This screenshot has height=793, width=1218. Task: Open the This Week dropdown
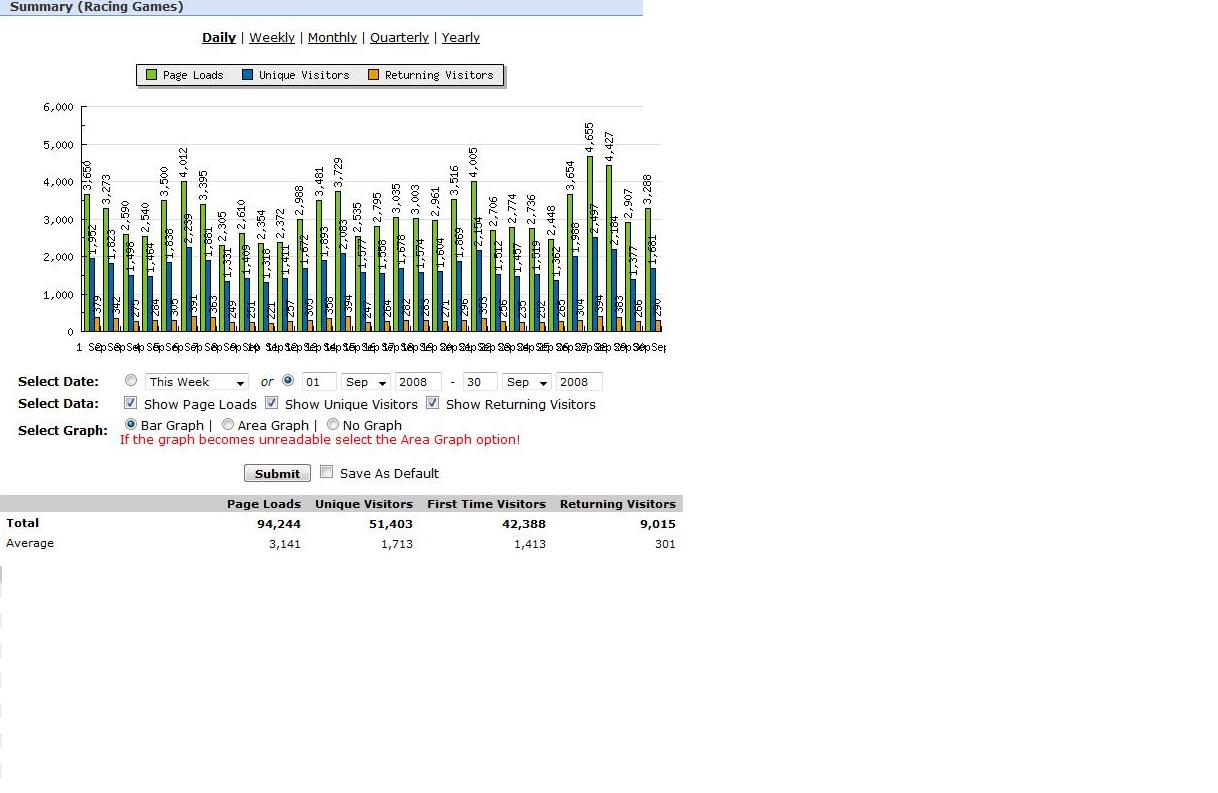[x=197, y=382]
